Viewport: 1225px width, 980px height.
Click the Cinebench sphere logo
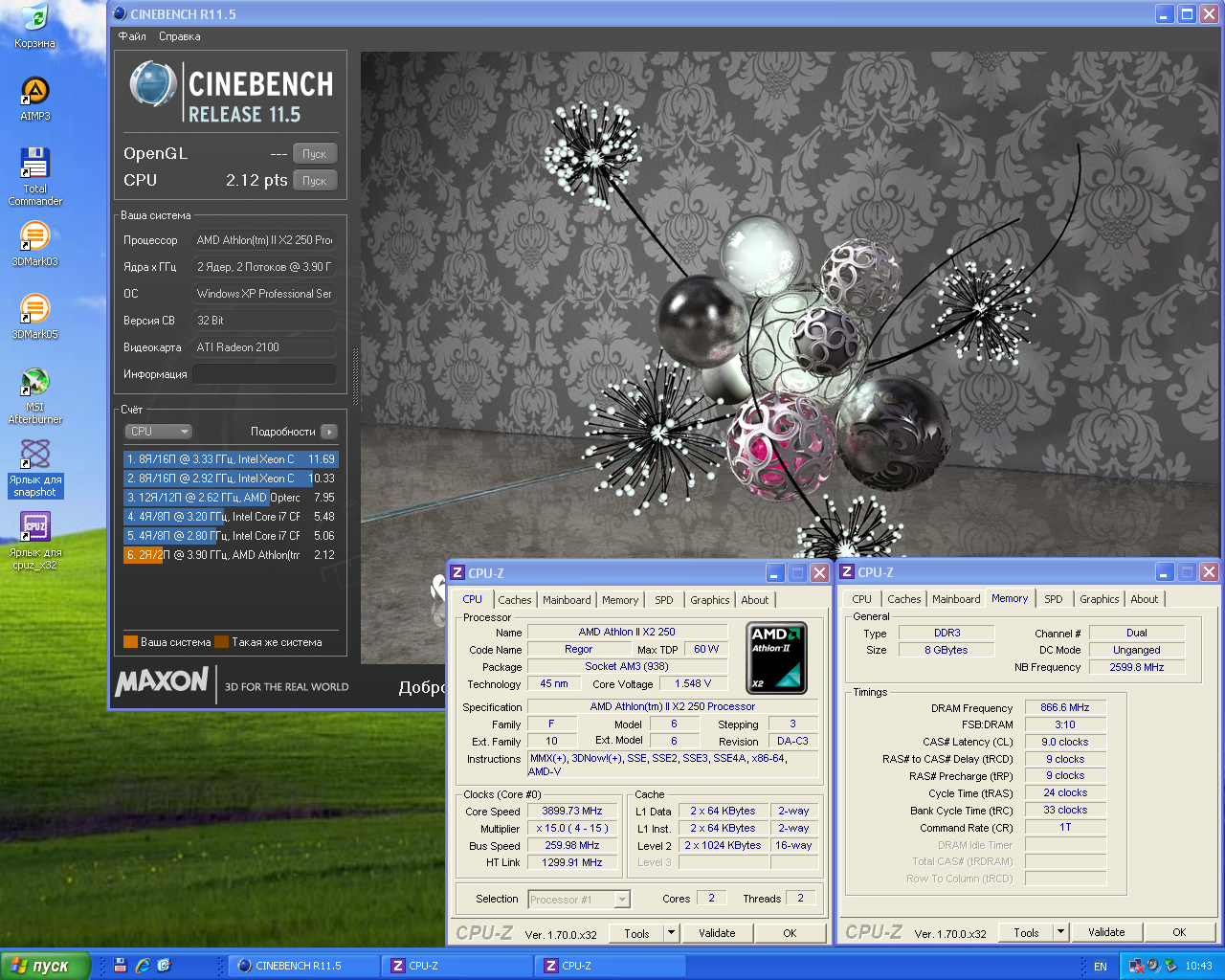click(153, 86)
